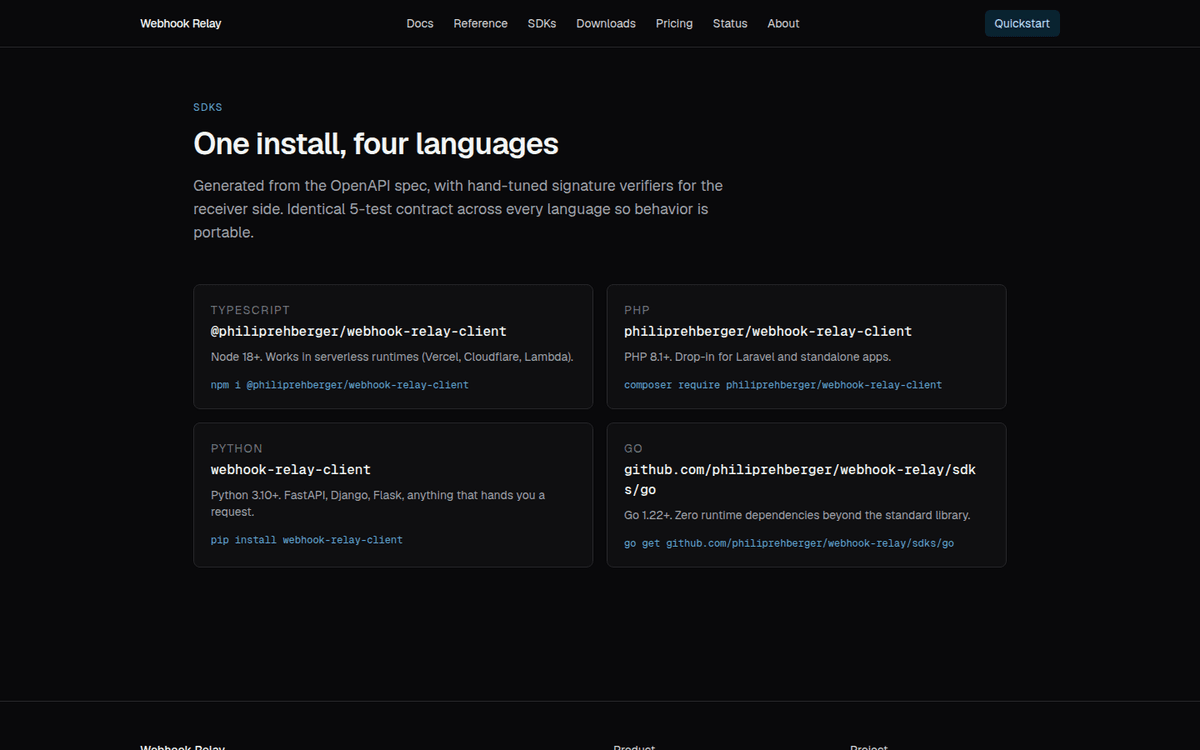1200x750 pixels.
Task: Go to SDKs in the top navigation
Action: click(x=542, y=23)
